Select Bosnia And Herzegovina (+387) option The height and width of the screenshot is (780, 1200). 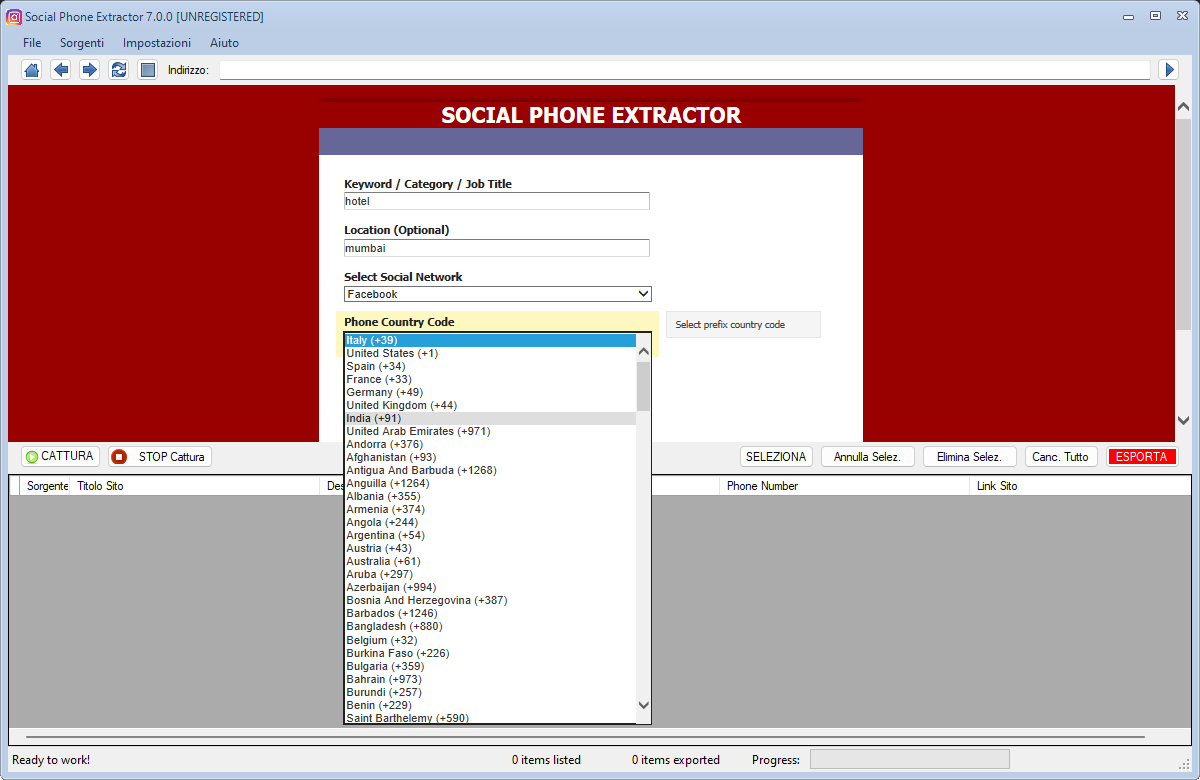[x=490, y=600]
